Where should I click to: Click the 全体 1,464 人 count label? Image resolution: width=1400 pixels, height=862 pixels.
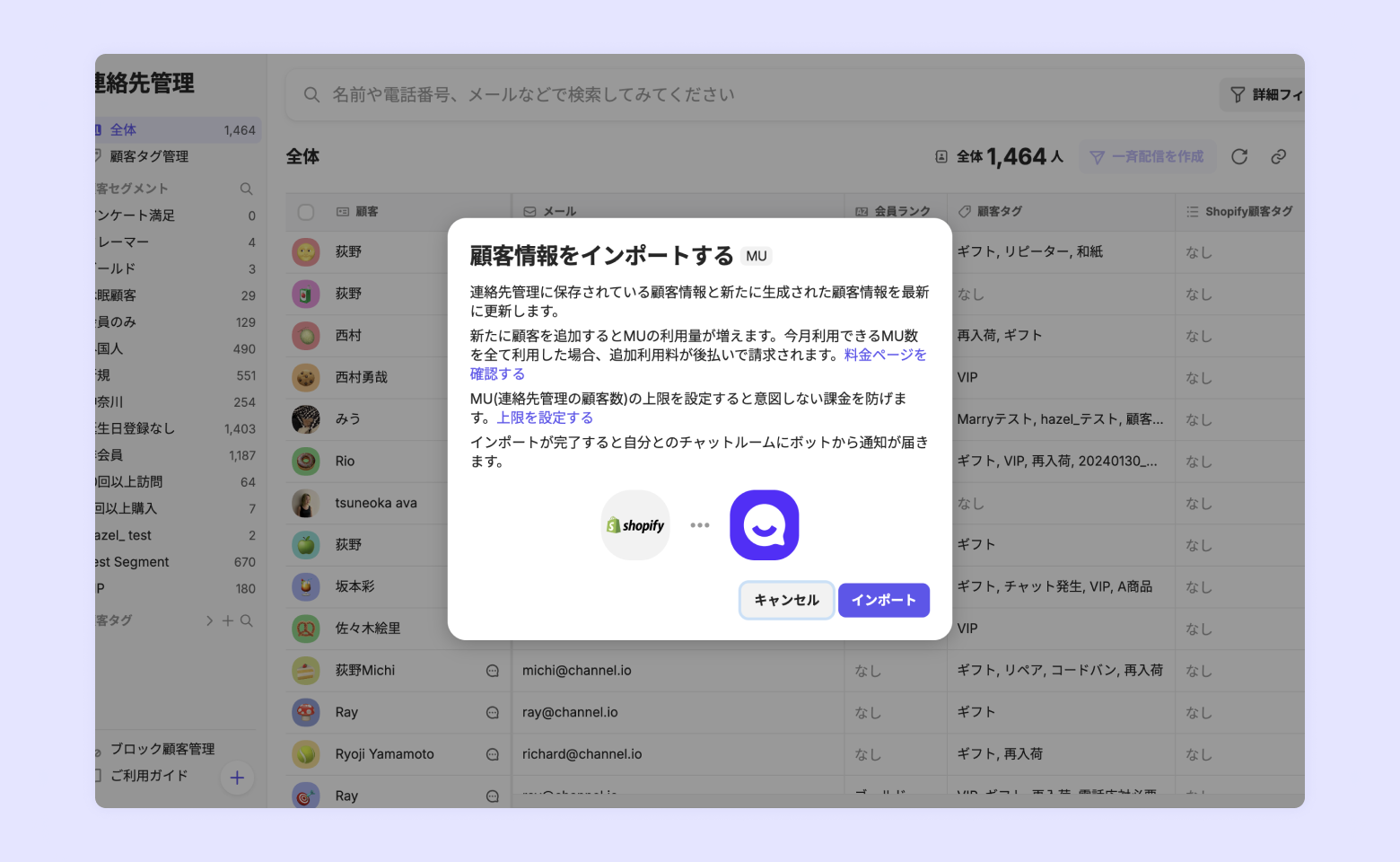(1001, 157)
